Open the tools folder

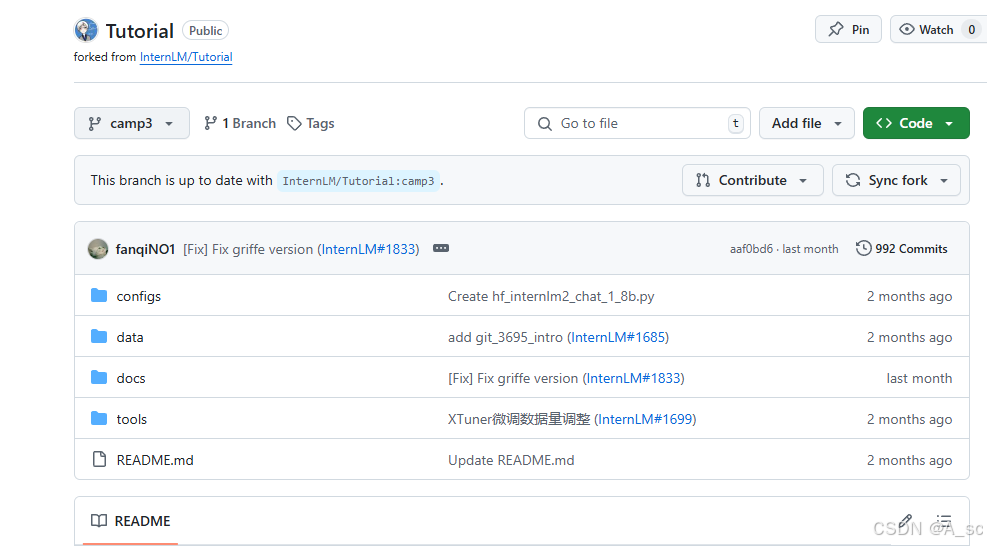tap(132, 419)
